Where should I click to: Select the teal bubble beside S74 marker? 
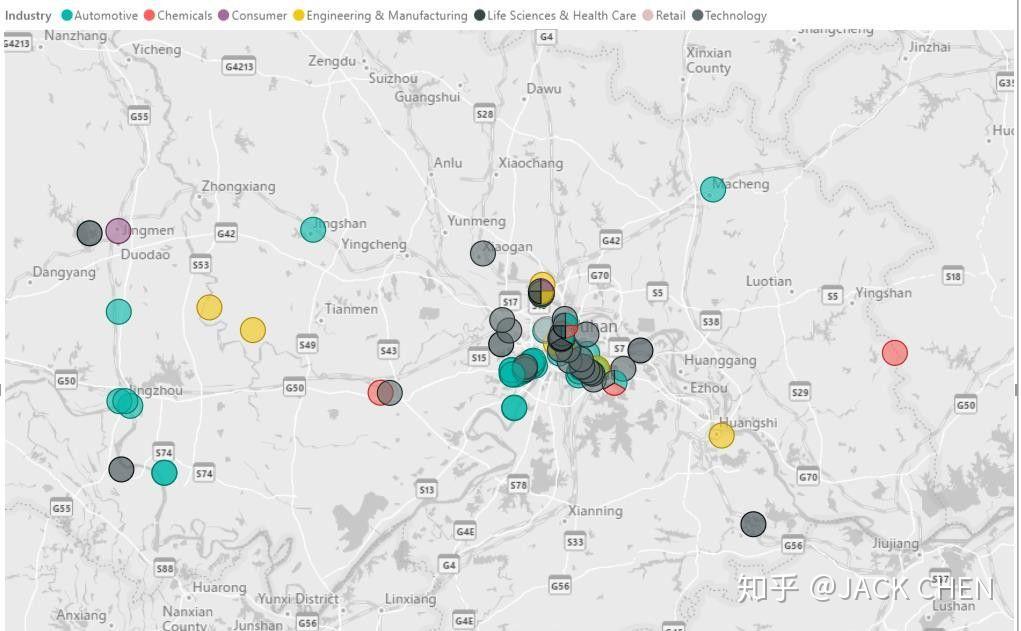point(164,473)
